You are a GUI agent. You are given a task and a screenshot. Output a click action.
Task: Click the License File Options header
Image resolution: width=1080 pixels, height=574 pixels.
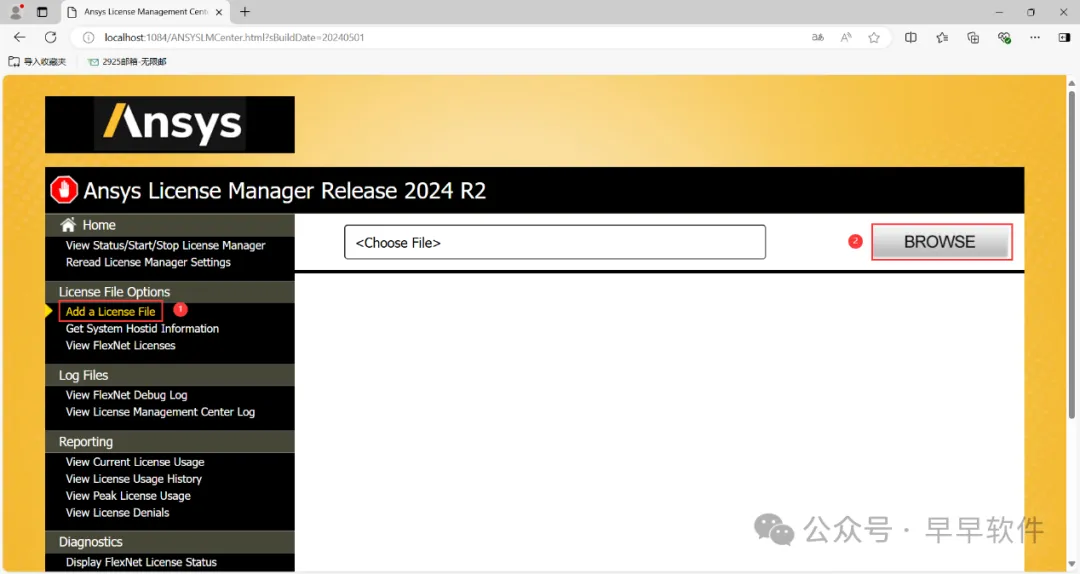[114, 291]
